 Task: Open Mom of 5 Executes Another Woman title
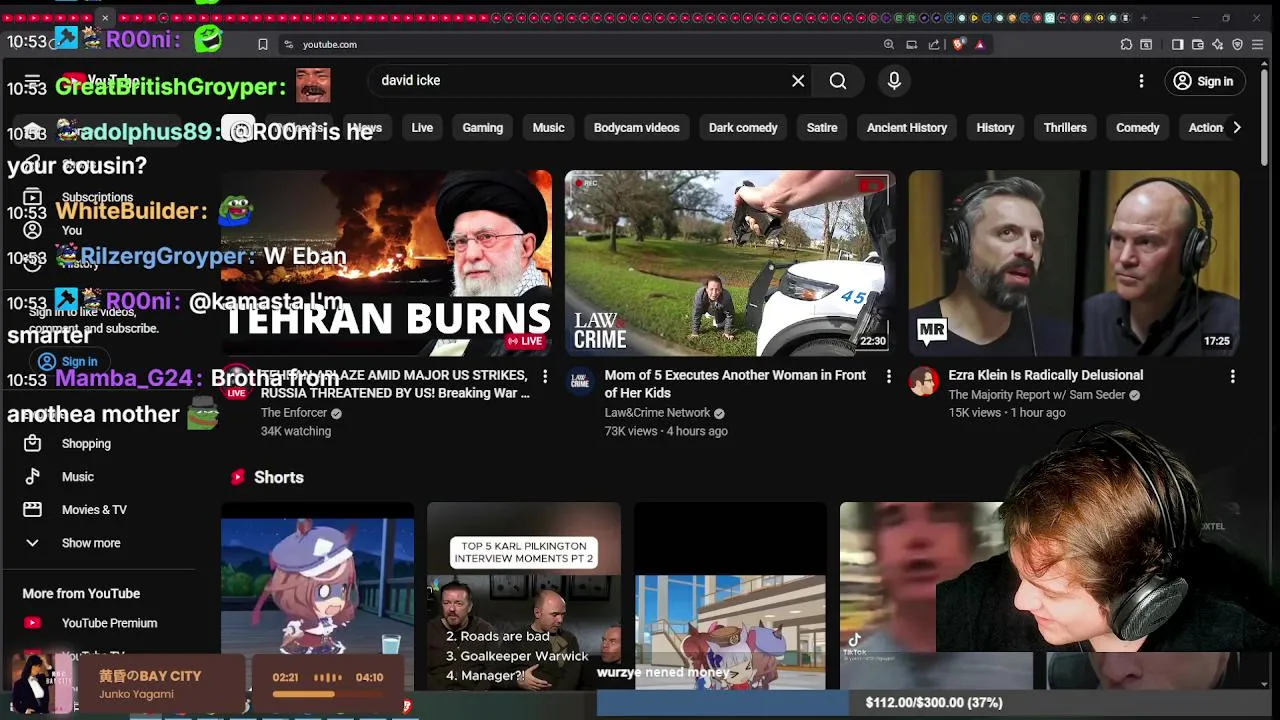tap(735, 384)
